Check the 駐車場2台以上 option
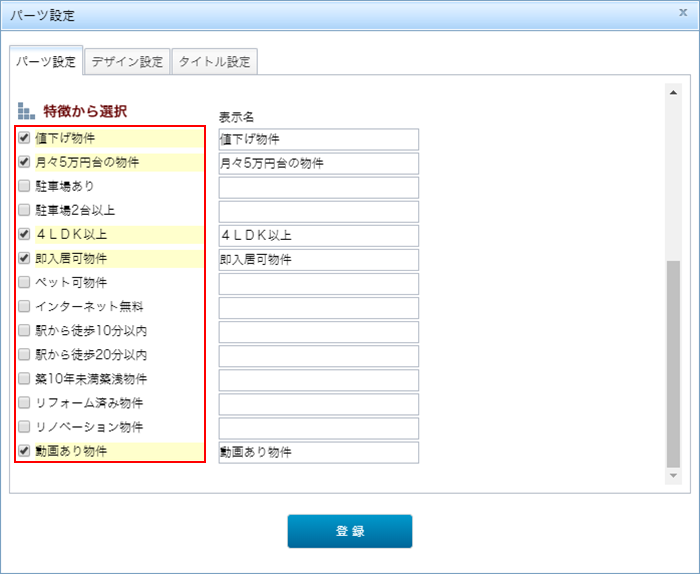This screenshot has width=700, height=574. click(x=24, y=210)
